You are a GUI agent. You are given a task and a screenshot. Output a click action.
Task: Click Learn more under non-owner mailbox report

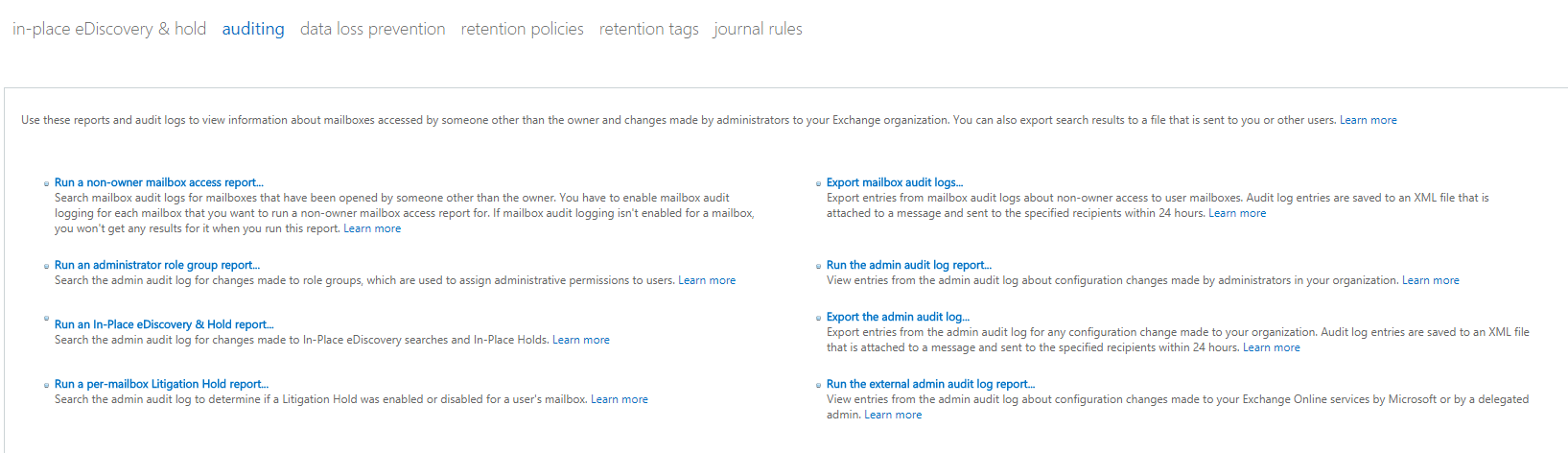click(372, 228)
